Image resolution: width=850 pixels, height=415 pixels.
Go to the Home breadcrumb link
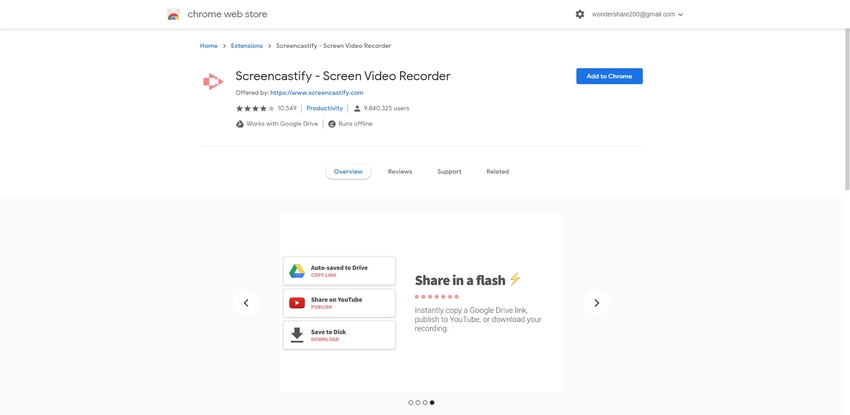(x=209, y=46)
